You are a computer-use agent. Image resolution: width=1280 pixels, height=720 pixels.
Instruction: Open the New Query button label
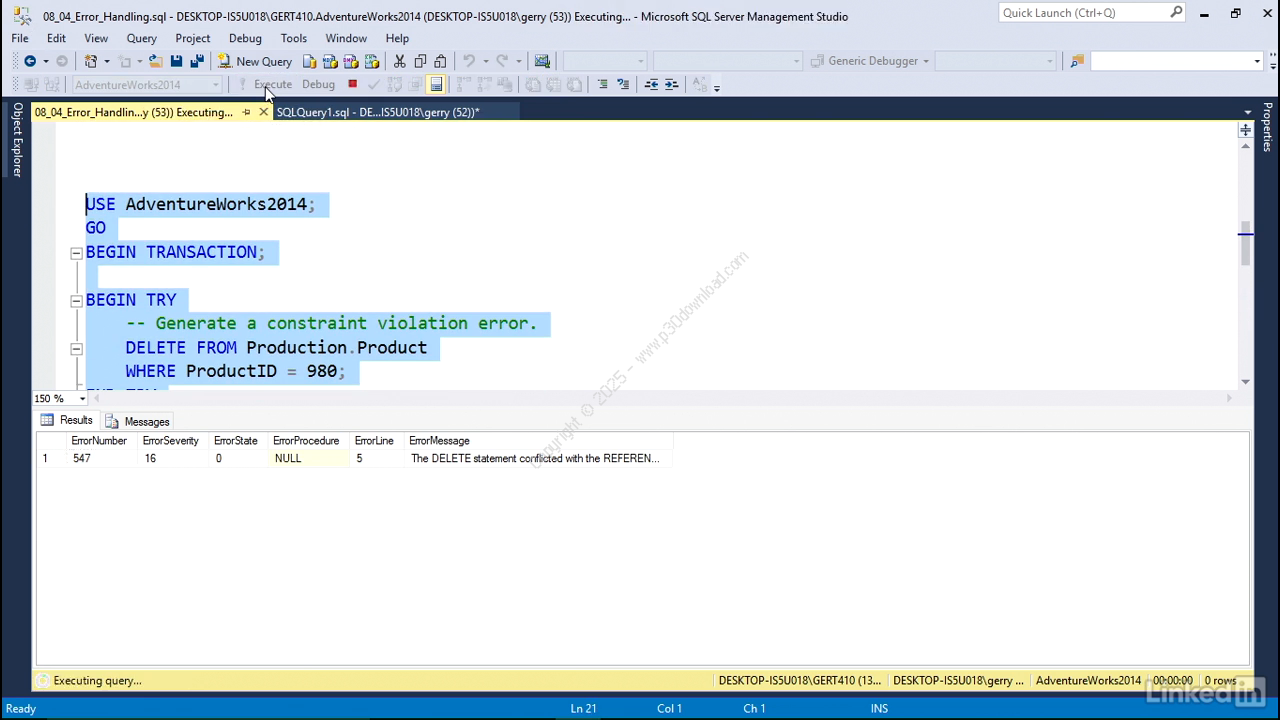click(264, 61)
